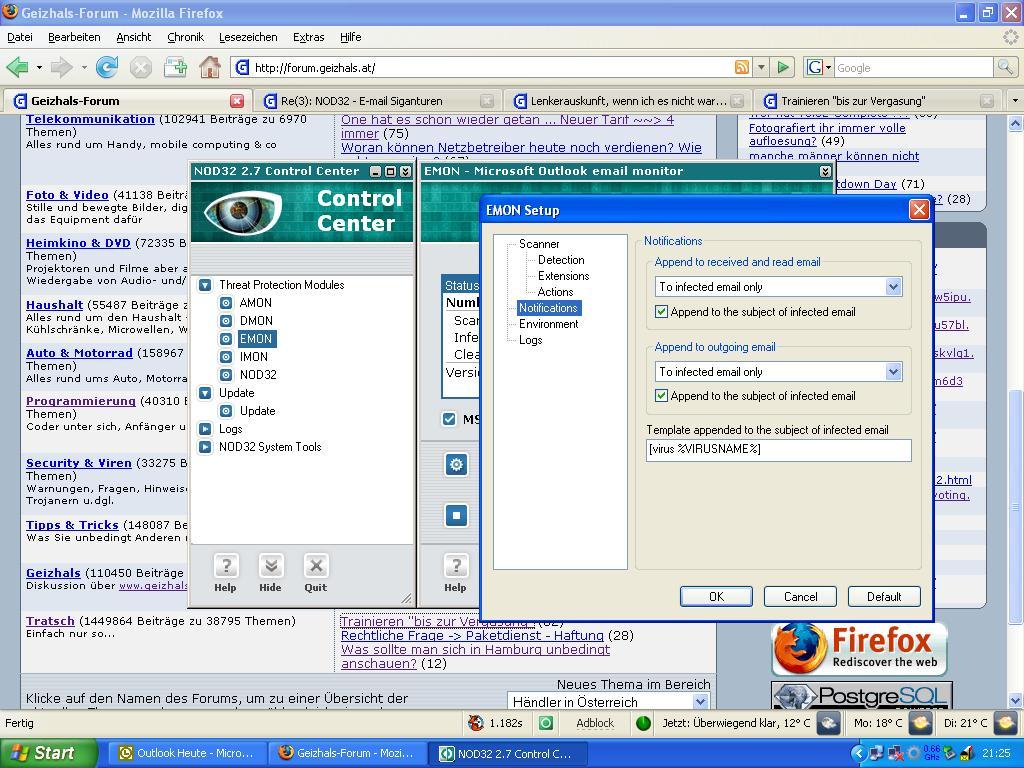The height and width of the screenshot is (768, 1024).
Task: Toggle outgoing email subject append checkbox
Action: pos(662,396)
